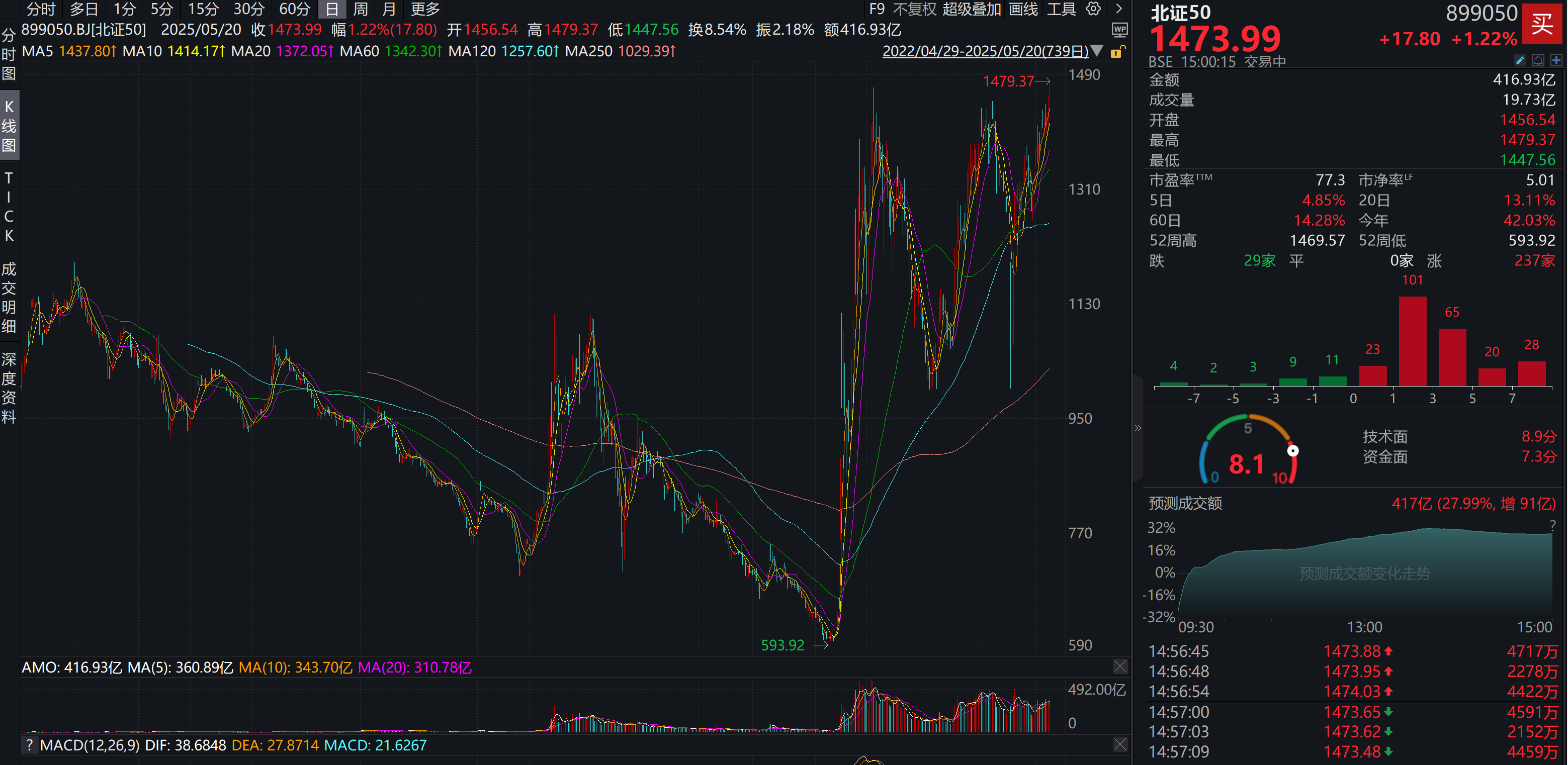Click the 8.1 score gauge dial
1568x765 pixels.
coord(1248,451)
